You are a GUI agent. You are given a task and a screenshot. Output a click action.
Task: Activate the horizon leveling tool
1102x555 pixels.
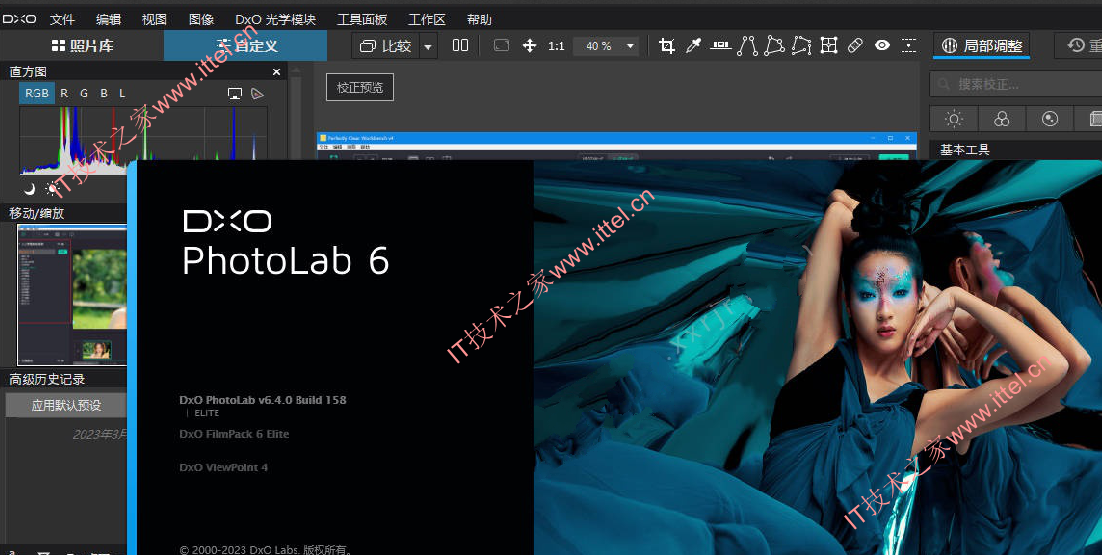(720, 46)
